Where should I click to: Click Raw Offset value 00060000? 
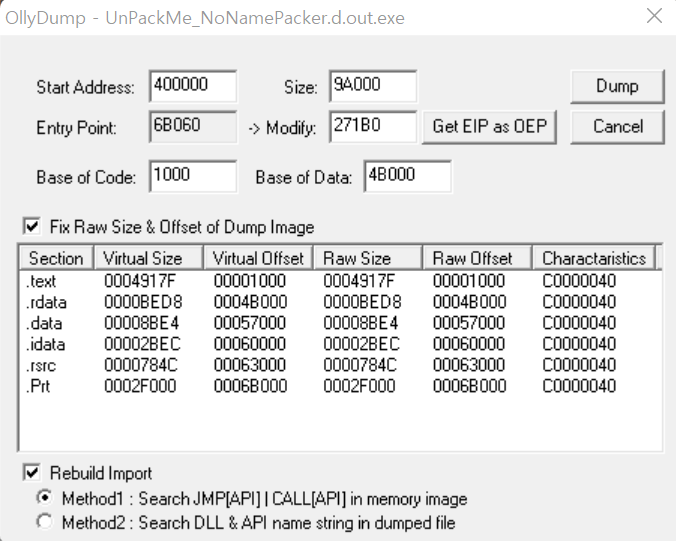[x=469, y=344]
